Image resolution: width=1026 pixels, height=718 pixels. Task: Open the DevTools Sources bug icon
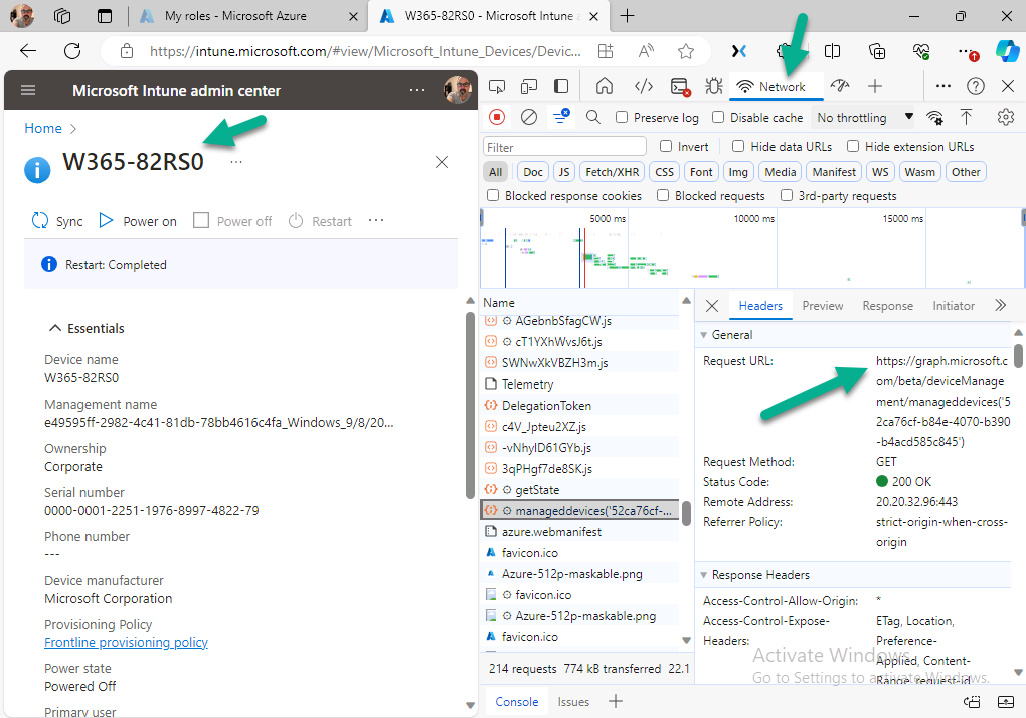coord(714,86)
